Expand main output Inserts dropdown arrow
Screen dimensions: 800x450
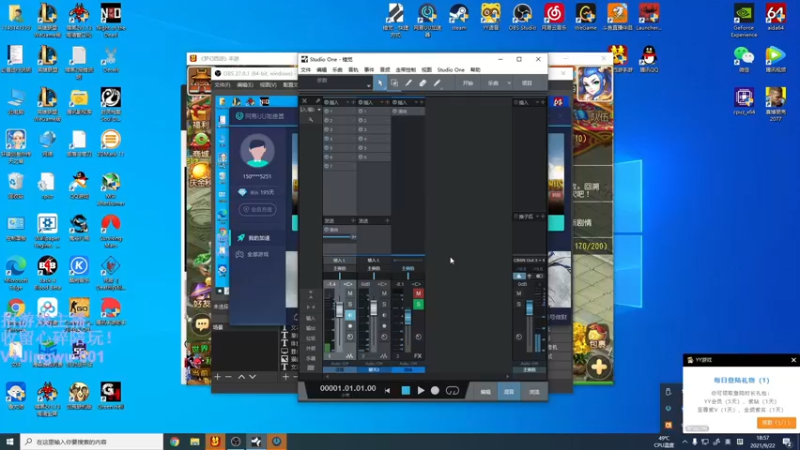[x=537, y=103]
